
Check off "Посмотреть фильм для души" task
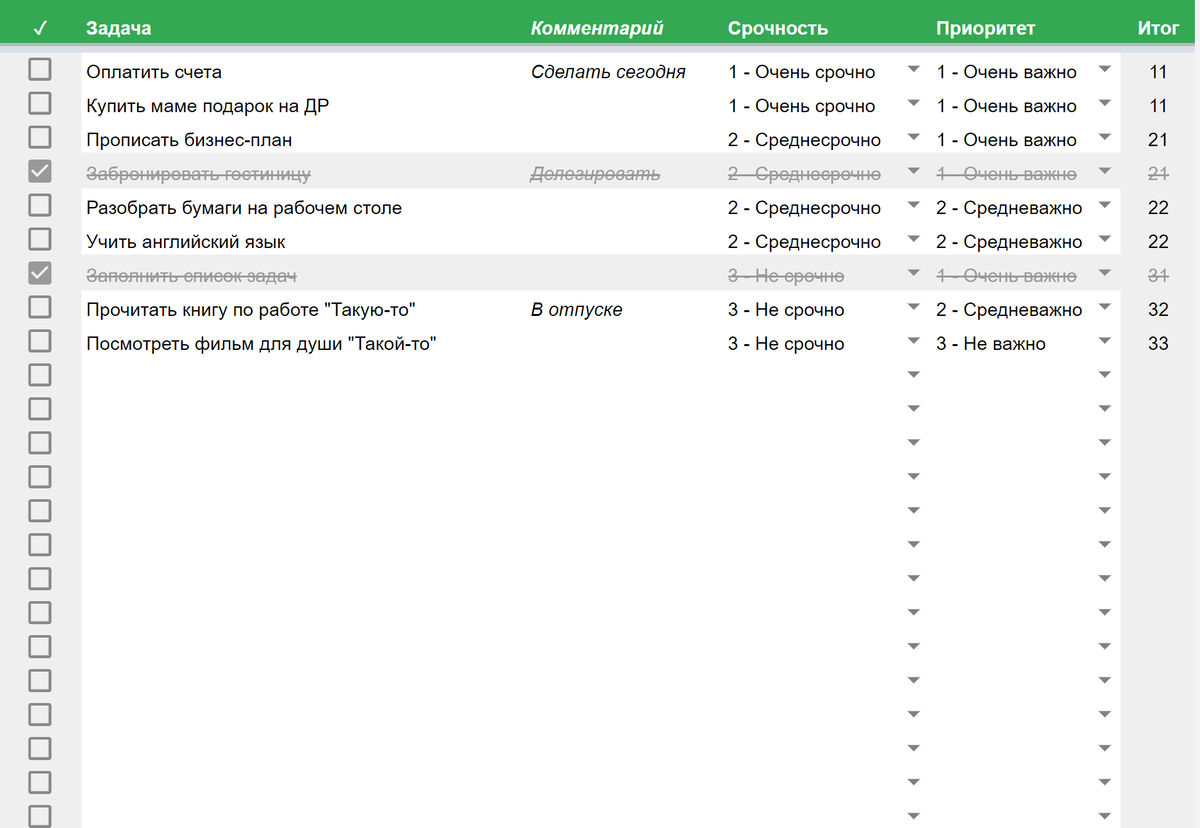click(39, 342)
